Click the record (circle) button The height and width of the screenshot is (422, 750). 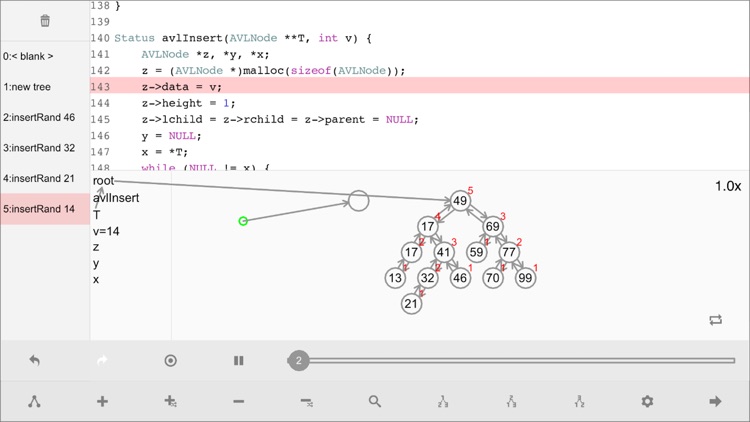pyautogui.click(x=170, y=360)
